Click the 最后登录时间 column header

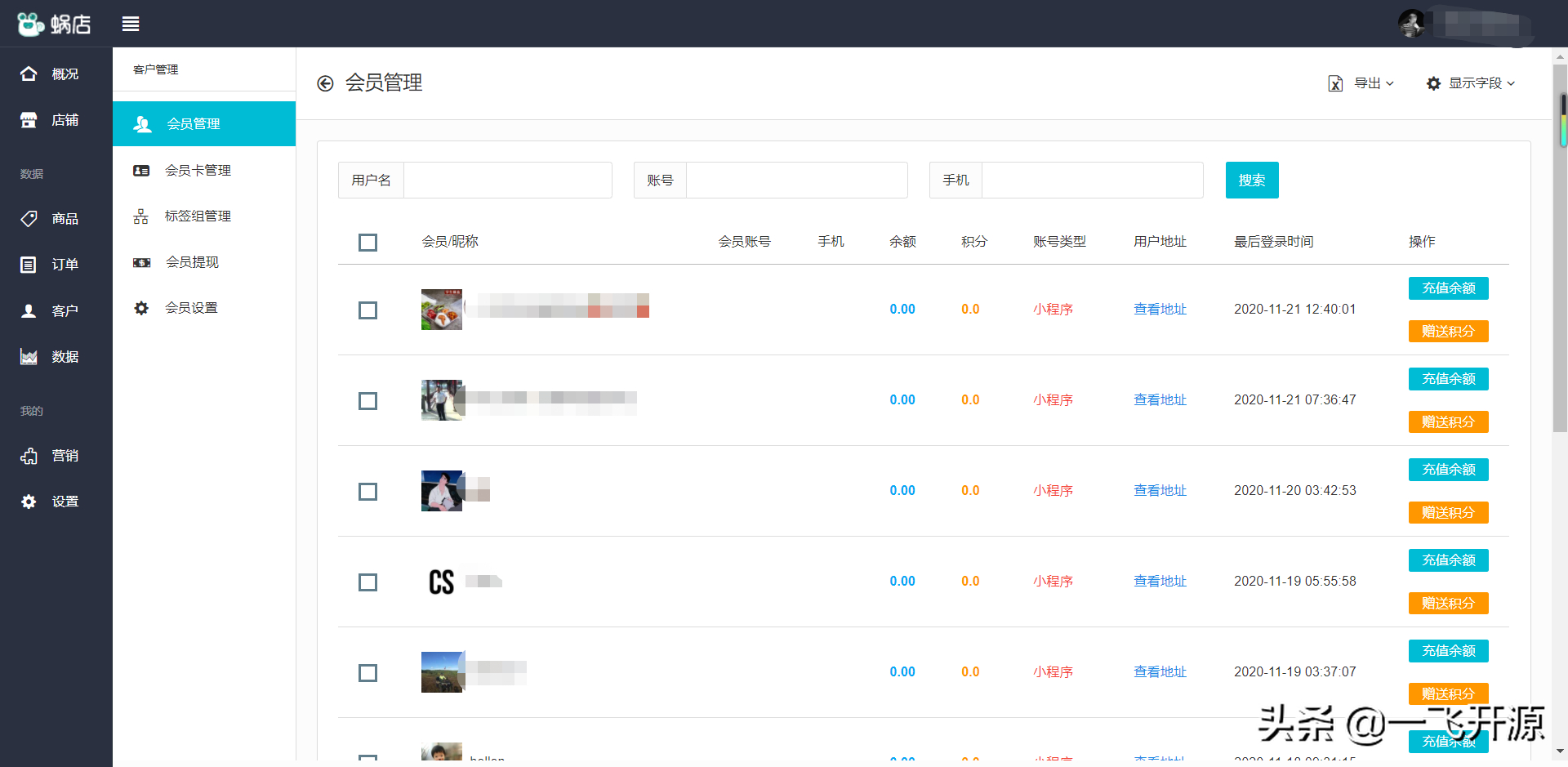pyautogui.click(x=1274, y=242)
